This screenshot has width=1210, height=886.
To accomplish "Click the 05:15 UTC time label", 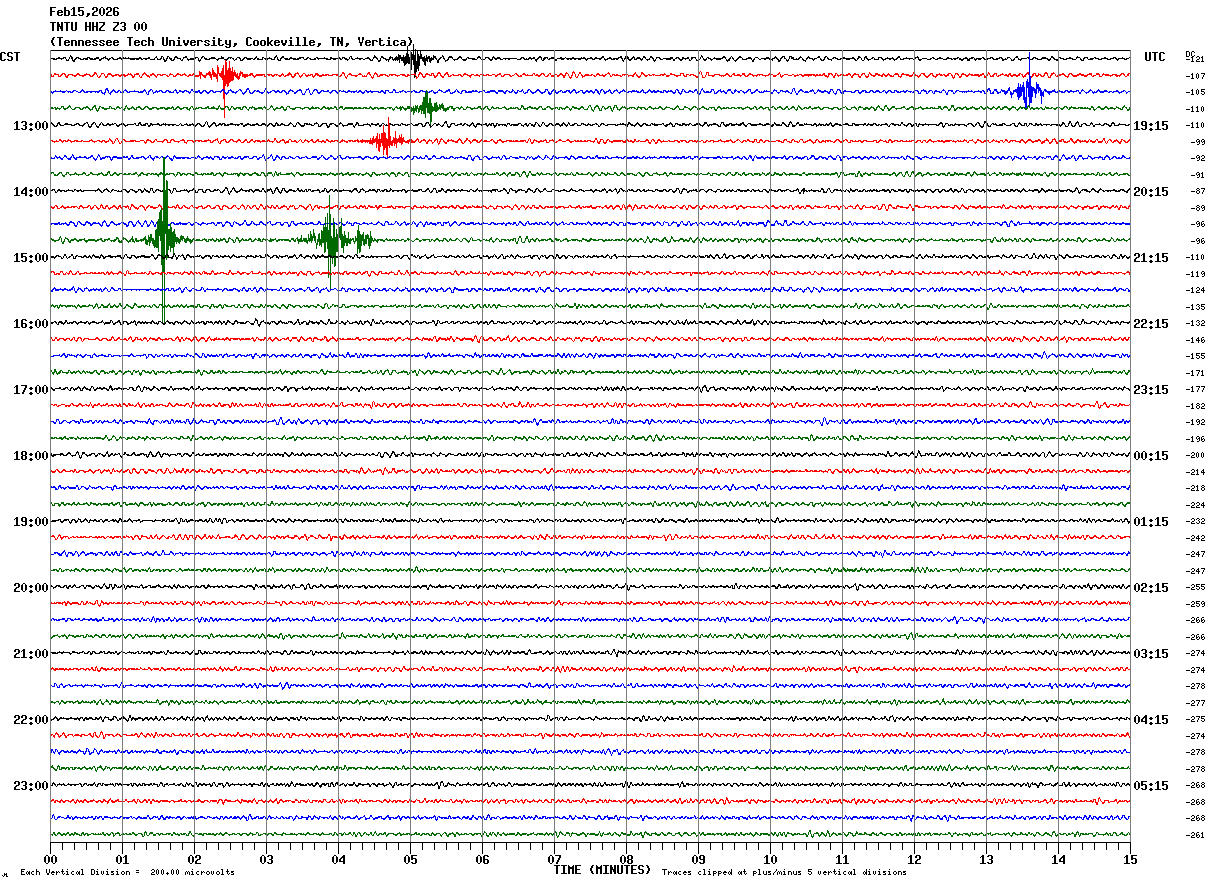I will pyautogui.click(x=1151, y=786).
